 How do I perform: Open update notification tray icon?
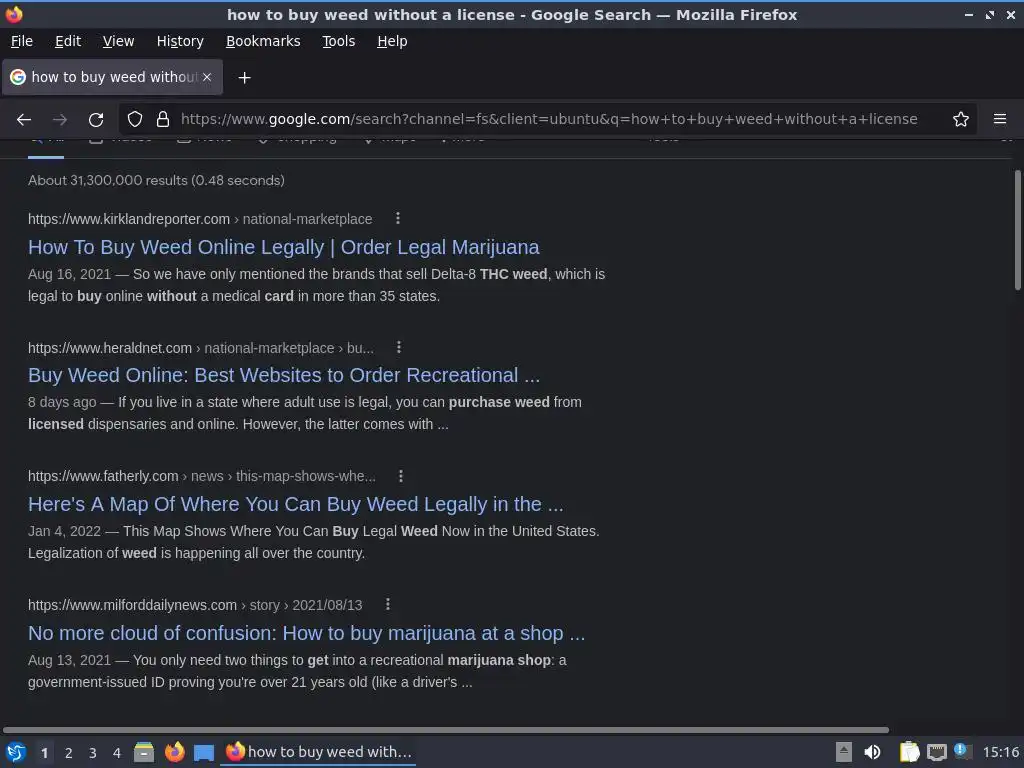coord(962,751)
